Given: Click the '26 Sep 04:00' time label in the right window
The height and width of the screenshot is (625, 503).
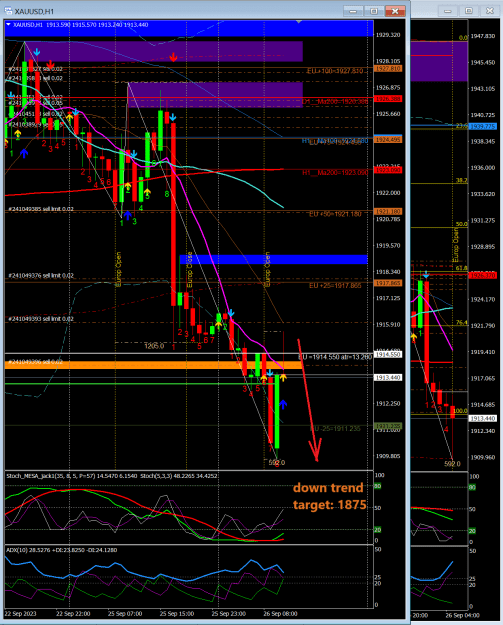Looking at the screenshot, I should point(462,615).
